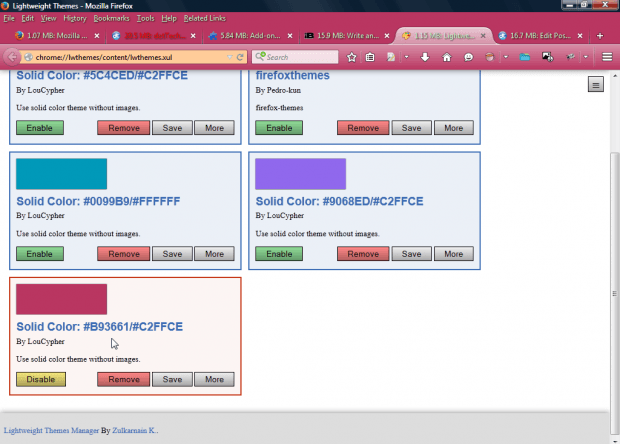Click the crimson #B93661 color preview swatch
This screenshot has width=620, height=444.
pos(61,299)
